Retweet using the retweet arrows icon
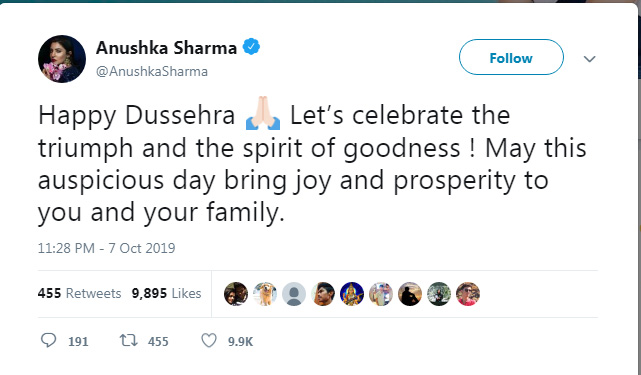Image resolution: width=641 pixels, height=375 pixels. 128,340
